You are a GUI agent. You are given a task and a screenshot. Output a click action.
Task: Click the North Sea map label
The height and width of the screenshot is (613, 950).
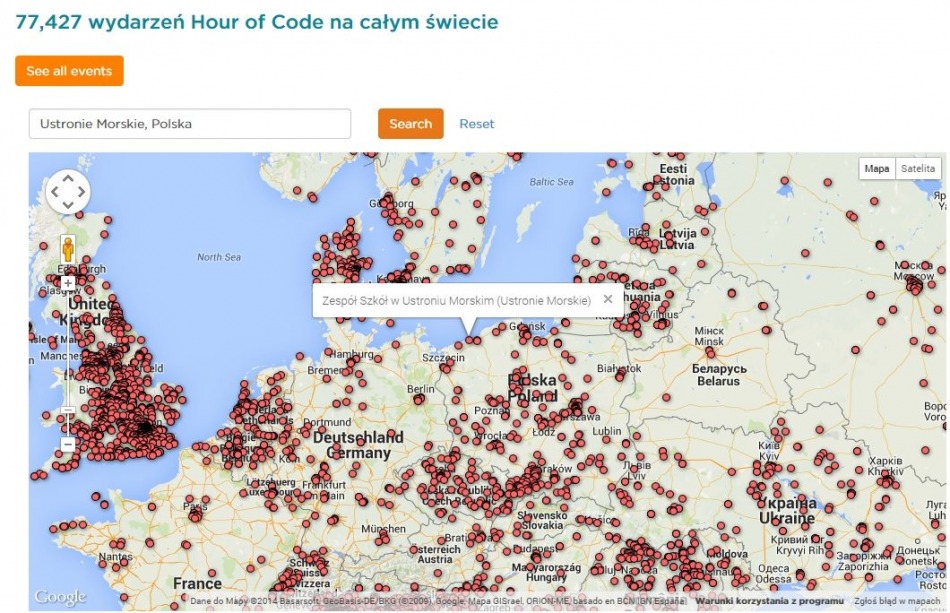219,257
